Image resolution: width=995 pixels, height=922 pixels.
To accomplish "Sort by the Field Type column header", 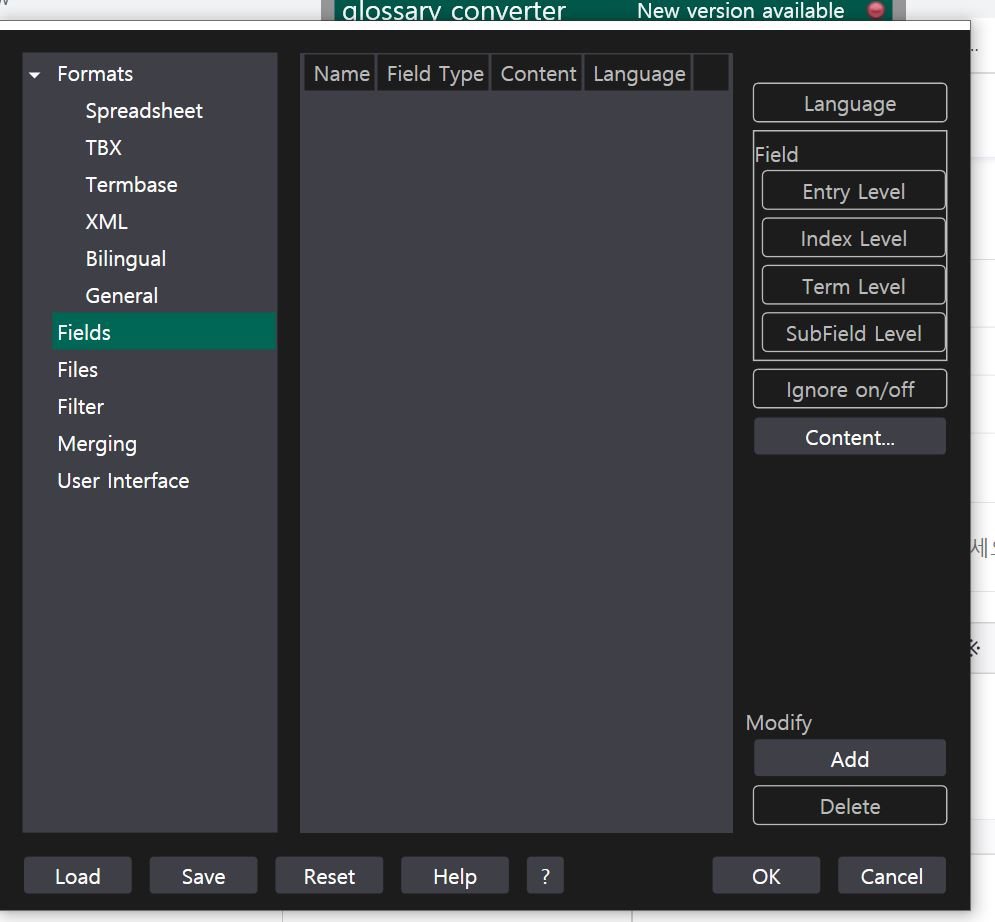I will pos(434,74).
